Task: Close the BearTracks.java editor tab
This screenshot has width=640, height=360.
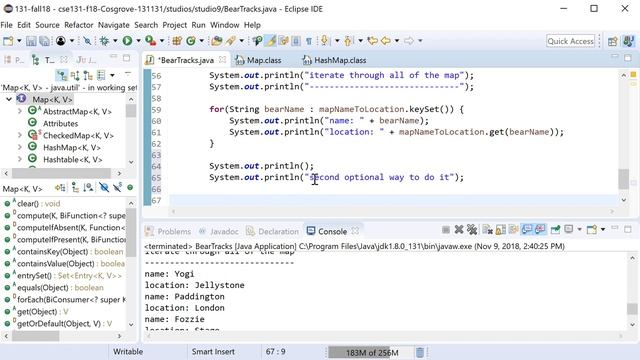Action: click(222, 60)
